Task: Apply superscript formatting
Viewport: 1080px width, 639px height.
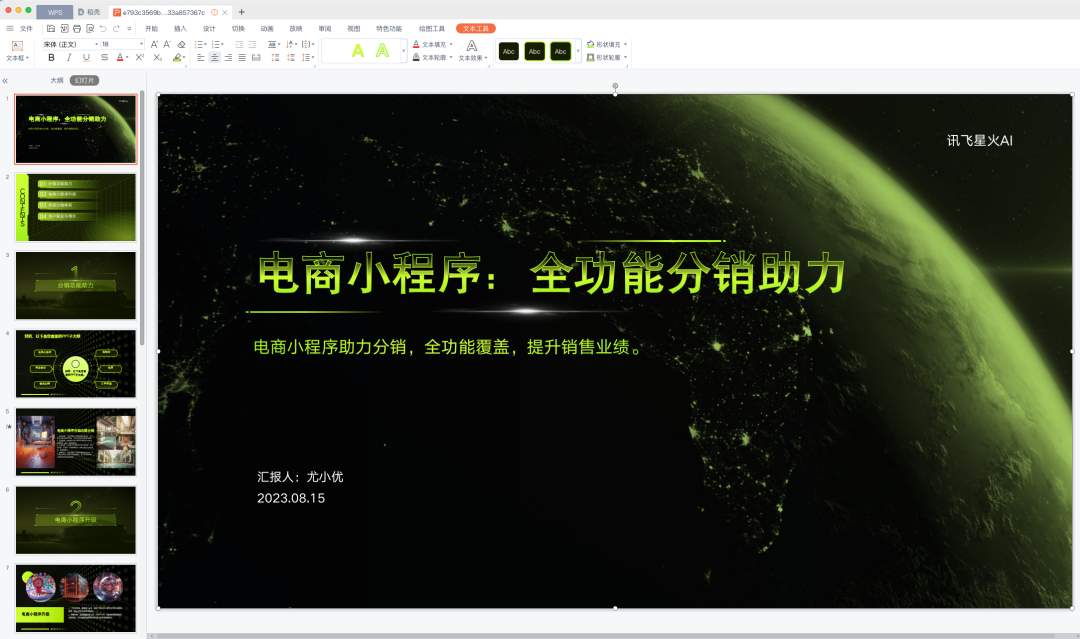Action: (140, 57)
